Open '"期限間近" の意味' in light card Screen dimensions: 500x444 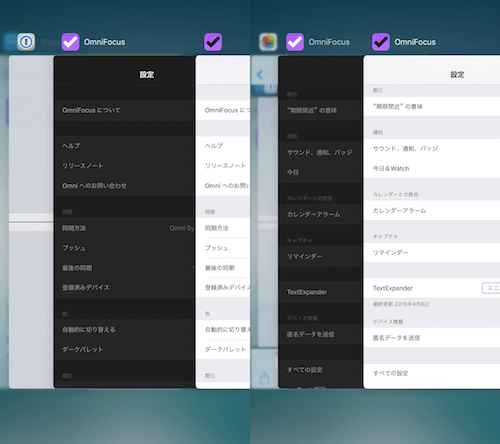[x=432, y=106]
